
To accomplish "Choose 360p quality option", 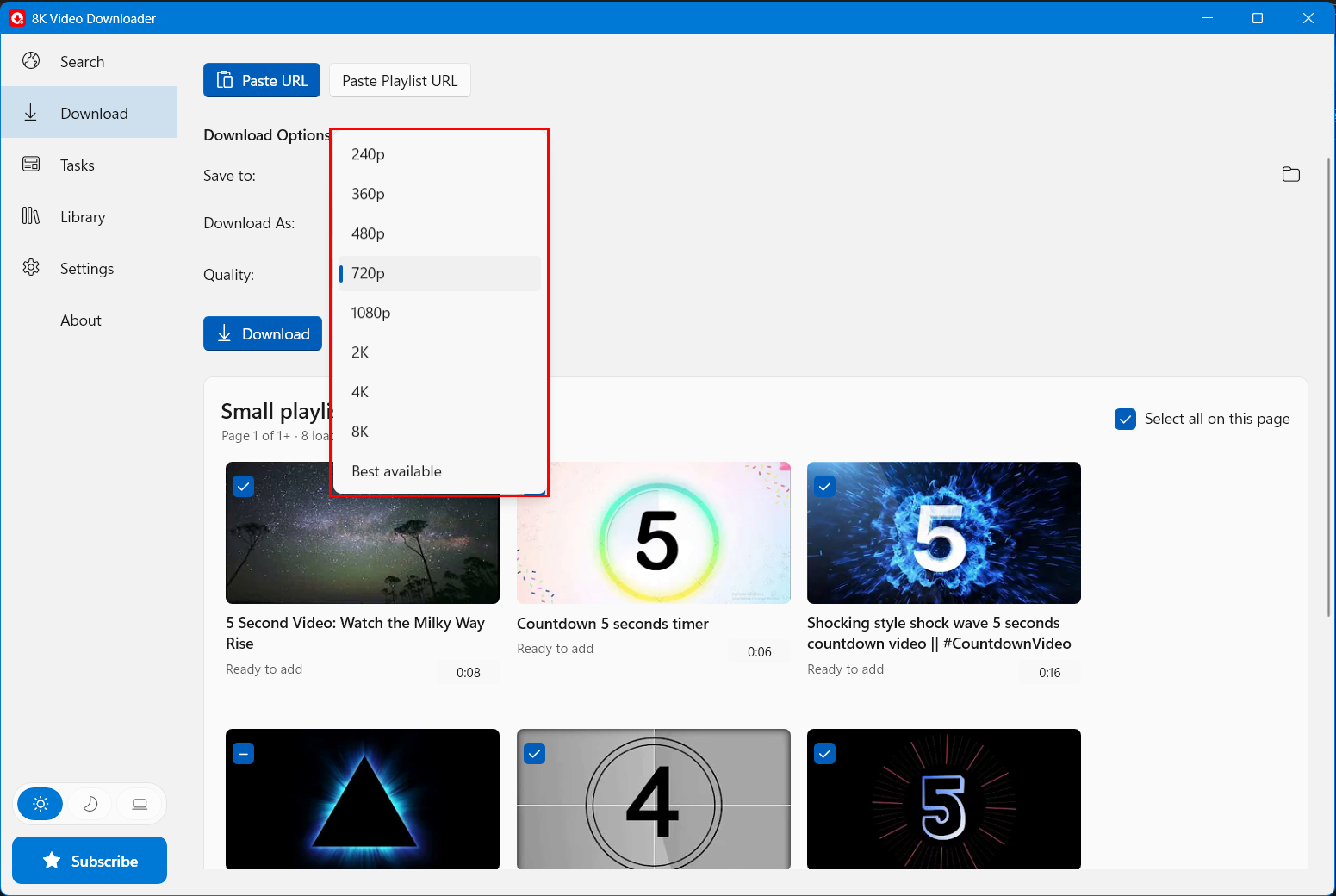I will pos(439,194).
